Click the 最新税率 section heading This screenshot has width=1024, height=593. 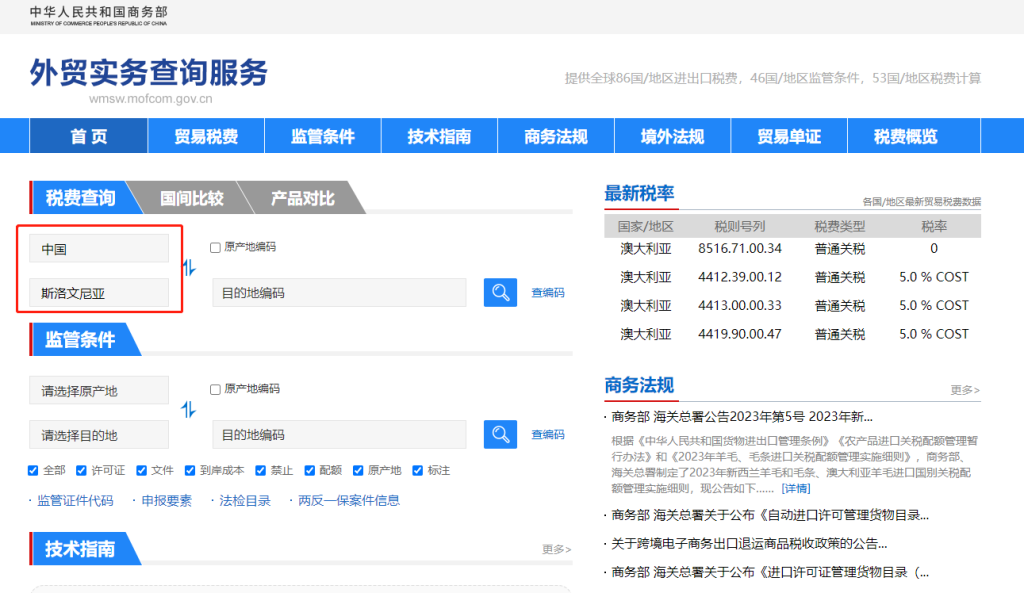[x=639, y=193]
